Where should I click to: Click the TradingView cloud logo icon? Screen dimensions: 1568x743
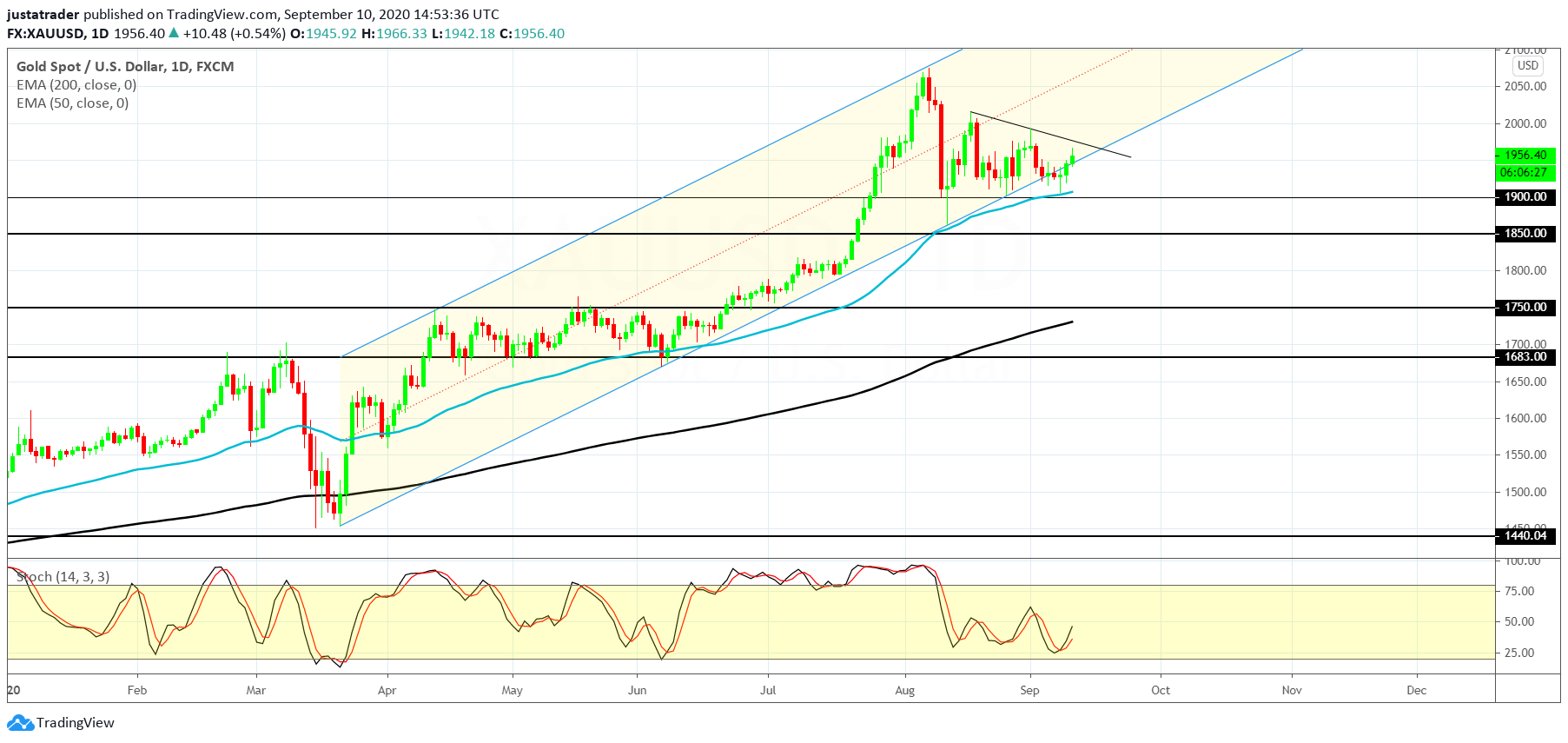point(20,723)
